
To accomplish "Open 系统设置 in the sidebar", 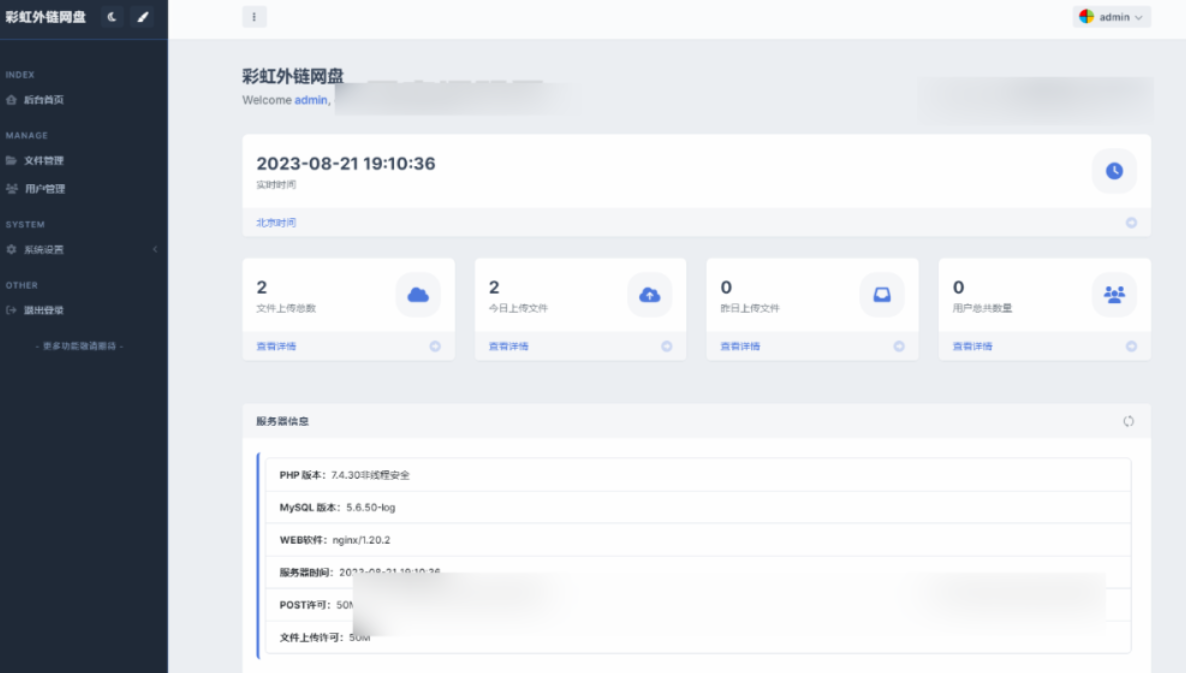I will pos(44,250).
